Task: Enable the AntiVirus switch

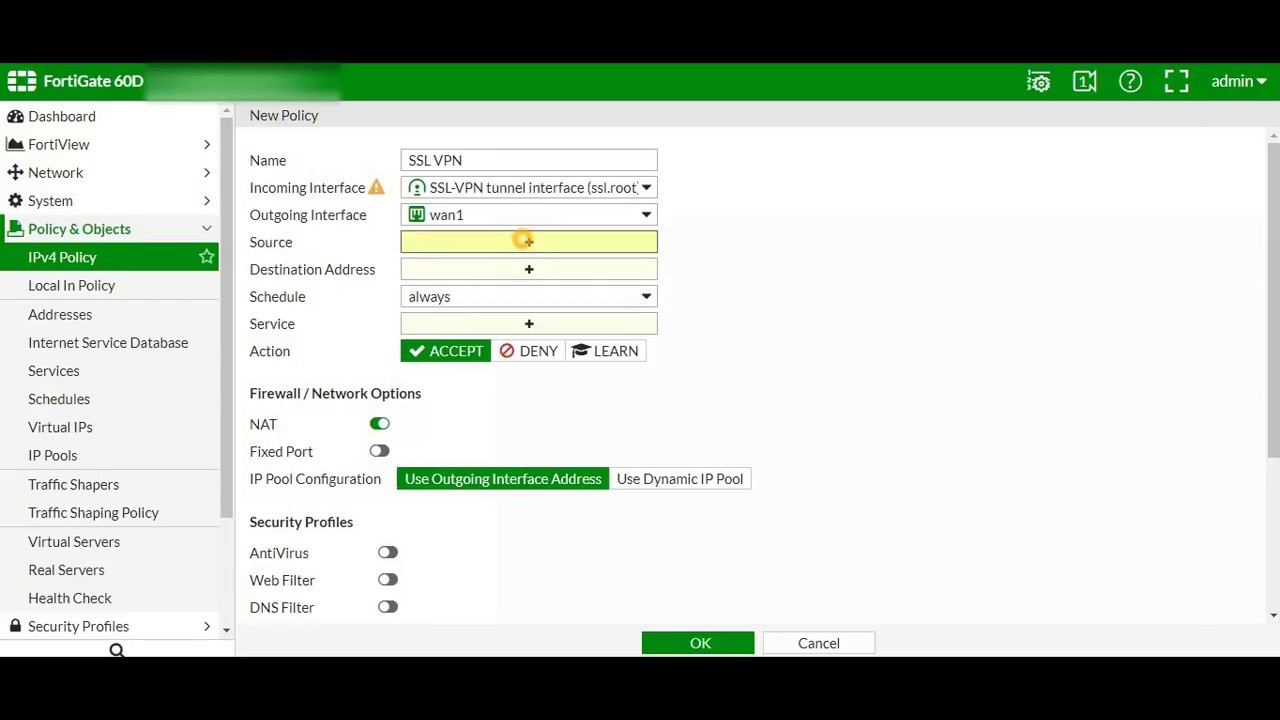Action: pos(388,552)
